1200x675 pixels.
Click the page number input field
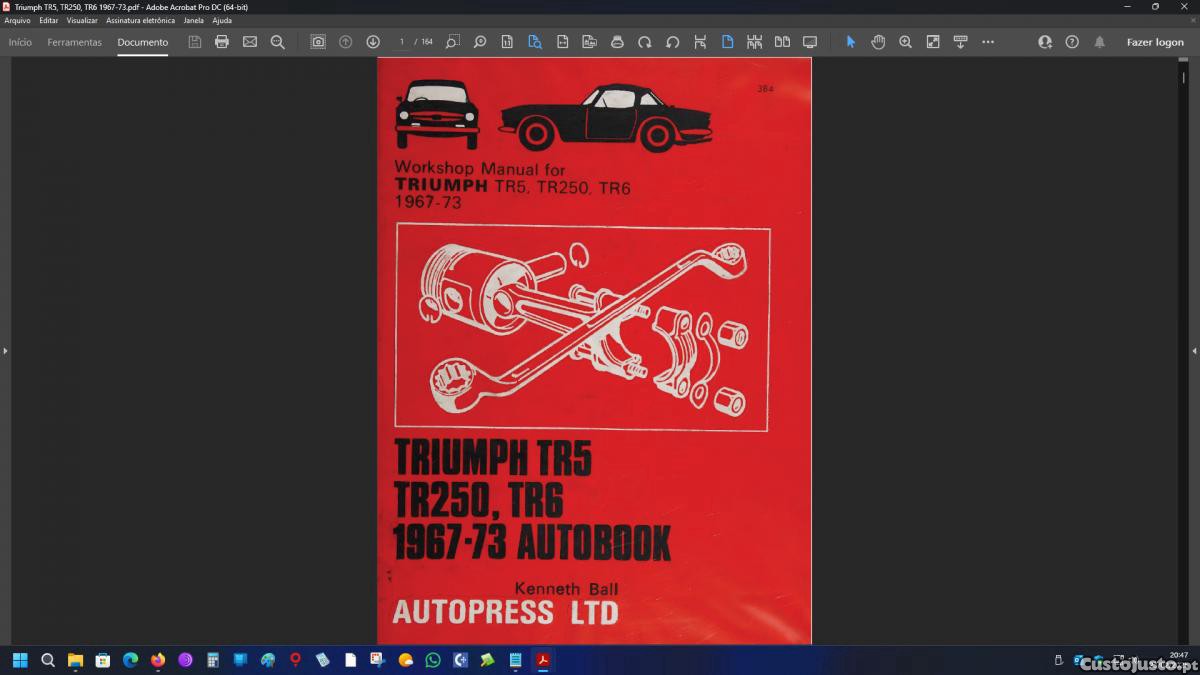pyautogui.click(x=401, y=42)
